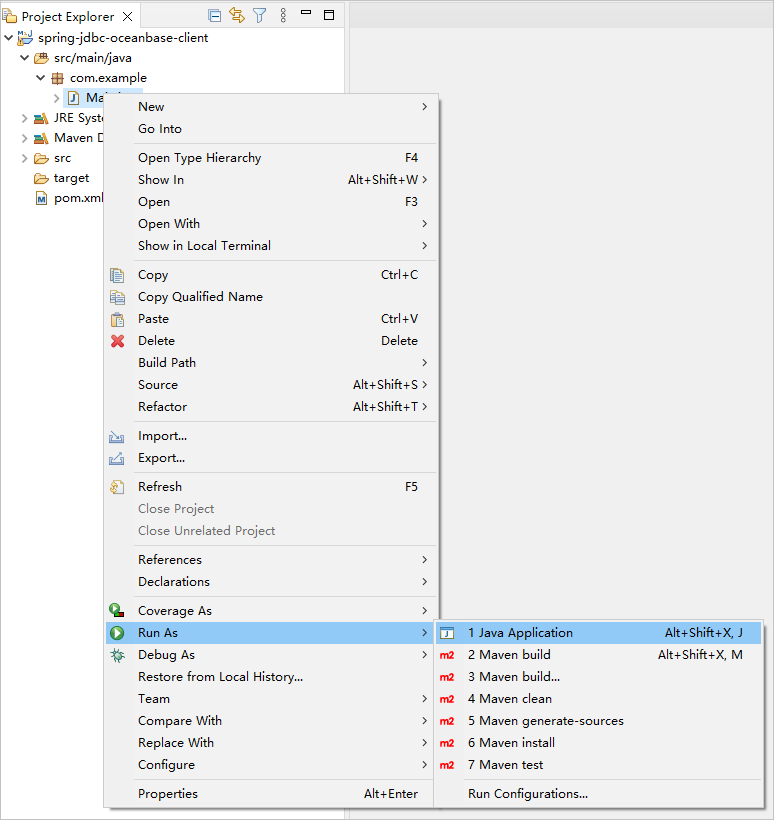Click the Coverage As icon
The image size is (774, 820).
pyautogui.click(x=118, y=611)
